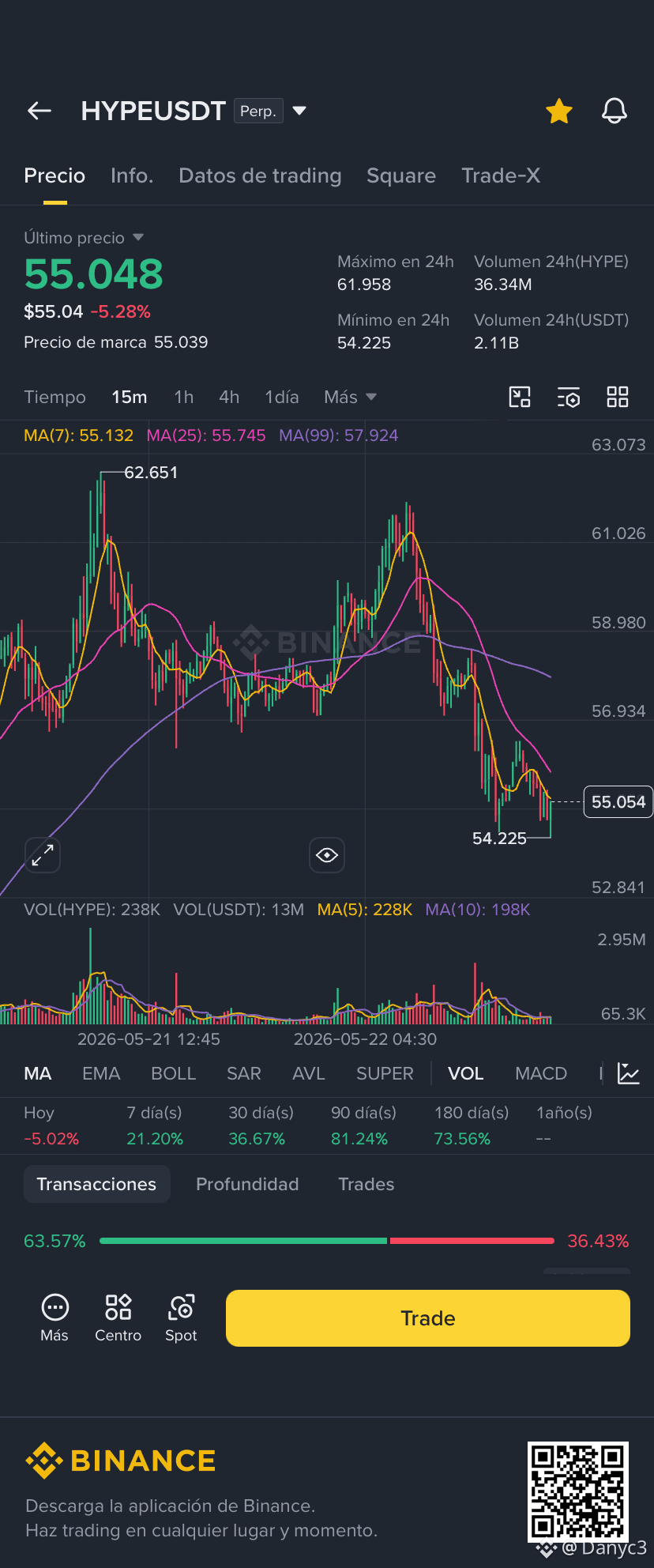Click the Precio de marca 55.039 text
The height and width of the screenshot is (1568, 654).
[116, 342]
